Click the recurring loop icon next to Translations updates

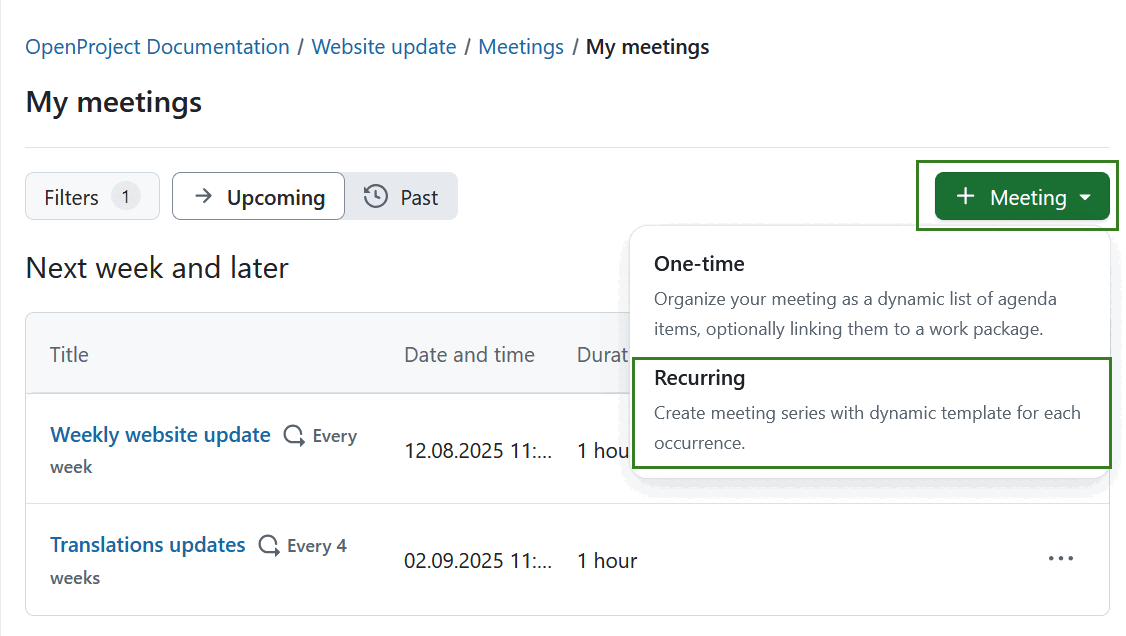(x=268, y=545)
